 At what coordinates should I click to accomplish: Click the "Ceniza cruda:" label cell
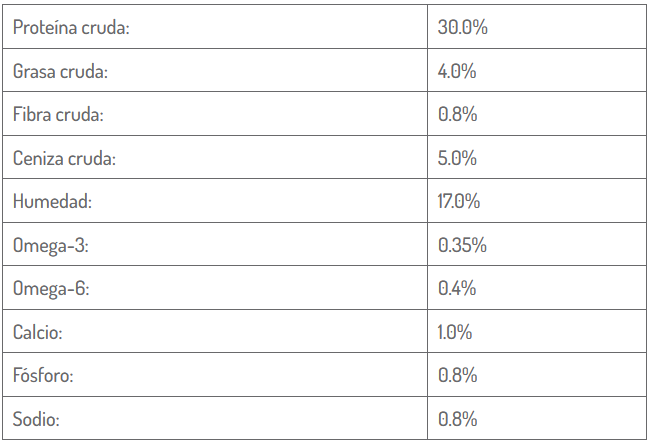[64, 158]
